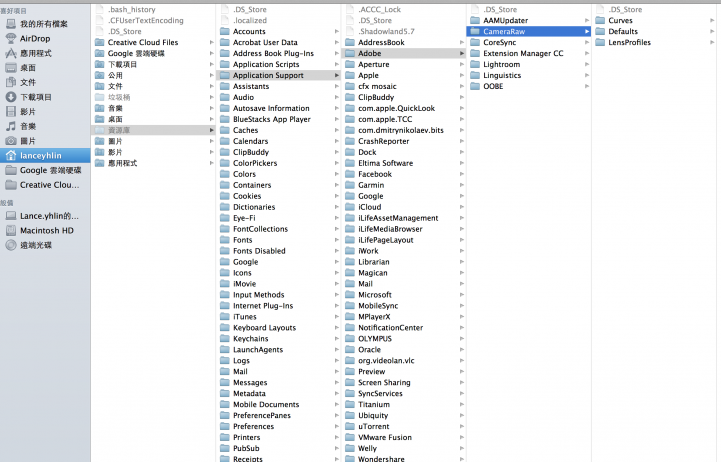Screen dimensions: 721x462
Task: Select Keyboard Layouts folder
Action: tap(279, 328)
